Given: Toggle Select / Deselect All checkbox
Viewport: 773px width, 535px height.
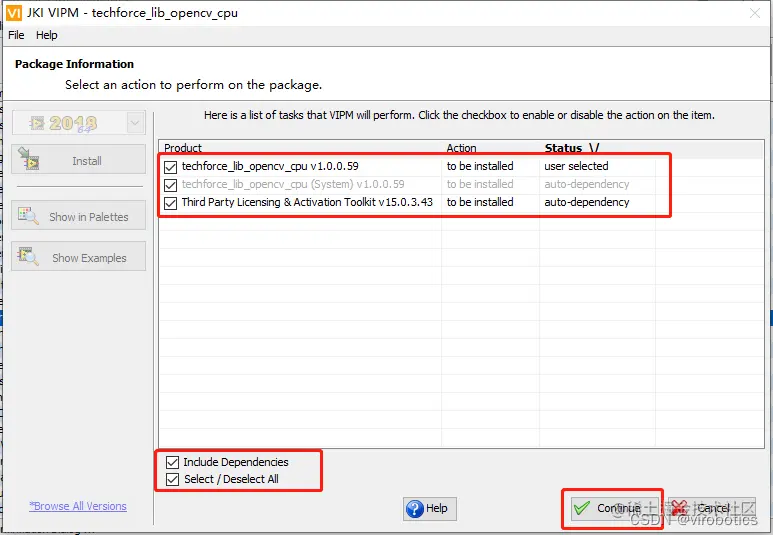Looking at the screenshot, I should [172, 479].
